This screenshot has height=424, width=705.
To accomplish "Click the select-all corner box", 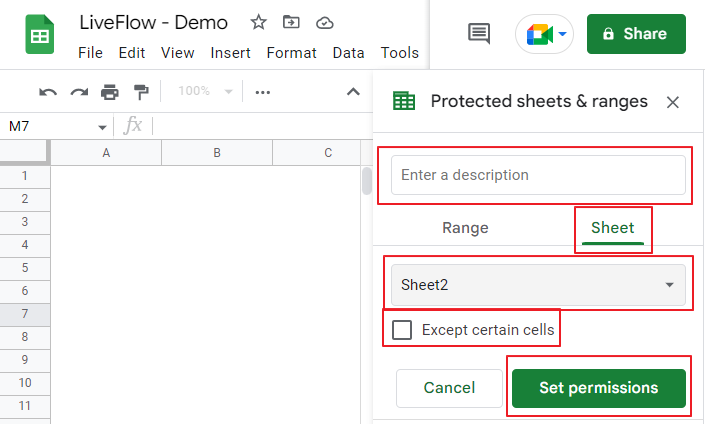I will click(23, 152).
